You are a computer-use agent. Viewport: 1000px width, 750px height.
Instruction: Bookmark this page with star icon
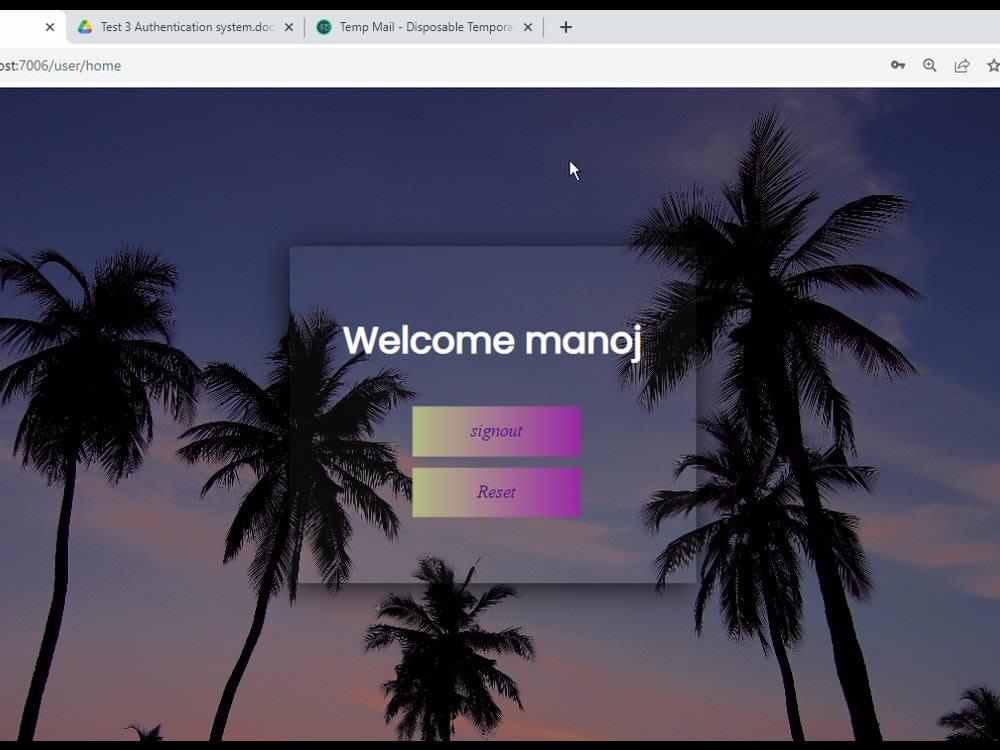tap(993, 65)
